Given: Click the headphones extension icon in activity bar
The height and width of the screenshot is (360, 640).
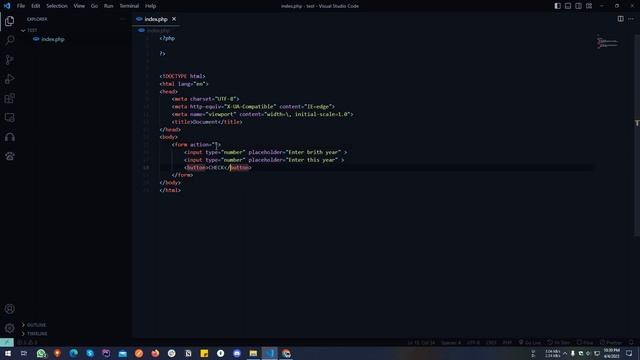Looking at the screenshot, I should click(9, 137).
